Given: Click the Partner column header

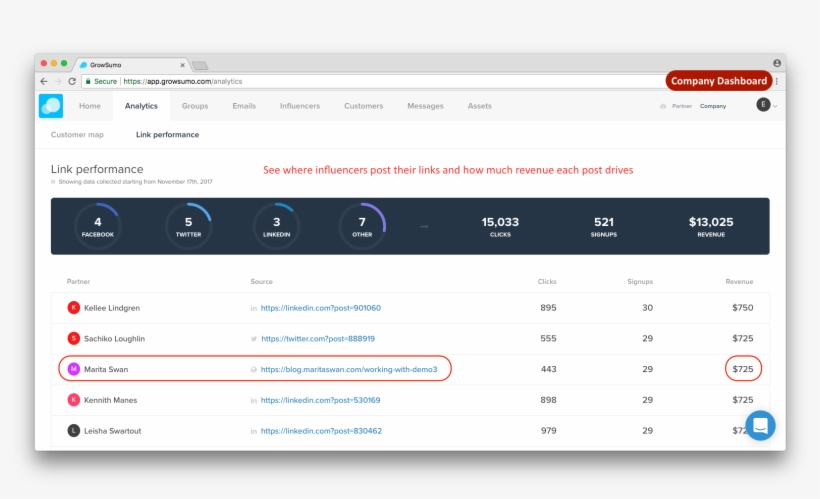Looking at the screenshot, I should [78, 281].
